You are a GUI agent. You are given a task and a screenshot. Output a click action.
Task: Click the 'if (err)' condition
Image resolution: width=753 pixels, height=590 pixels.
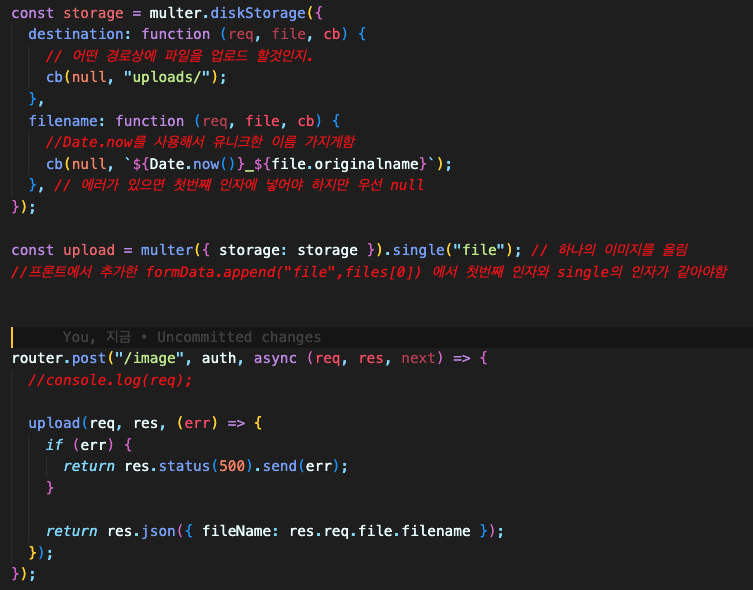[80, 445]
